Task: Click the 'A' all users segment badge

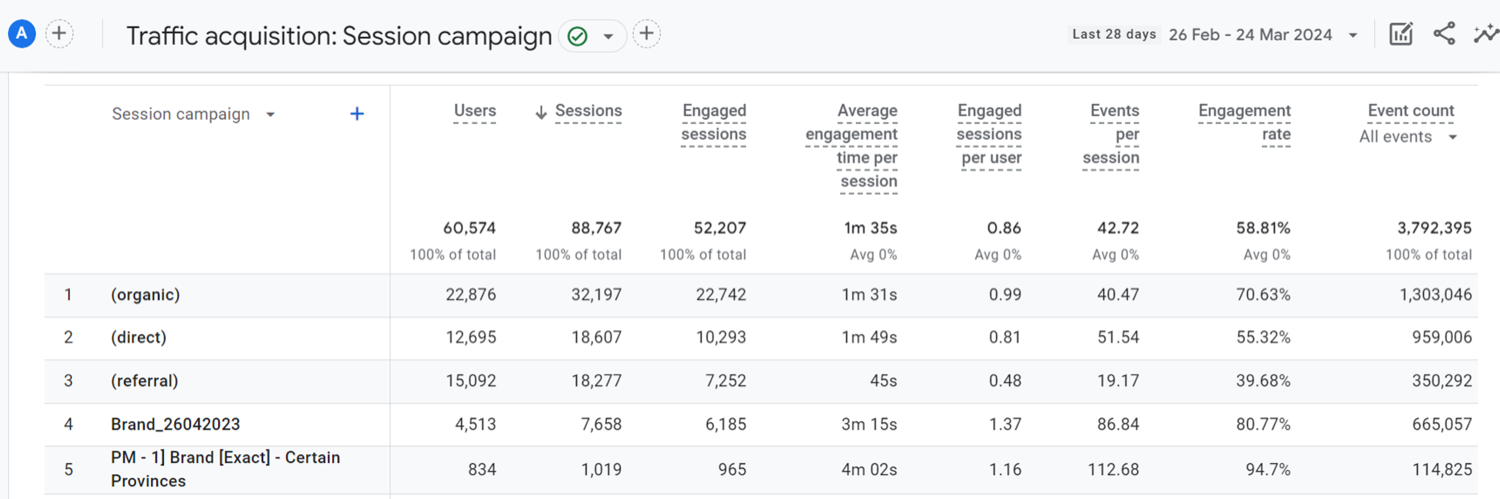Action: click(22, 34)
